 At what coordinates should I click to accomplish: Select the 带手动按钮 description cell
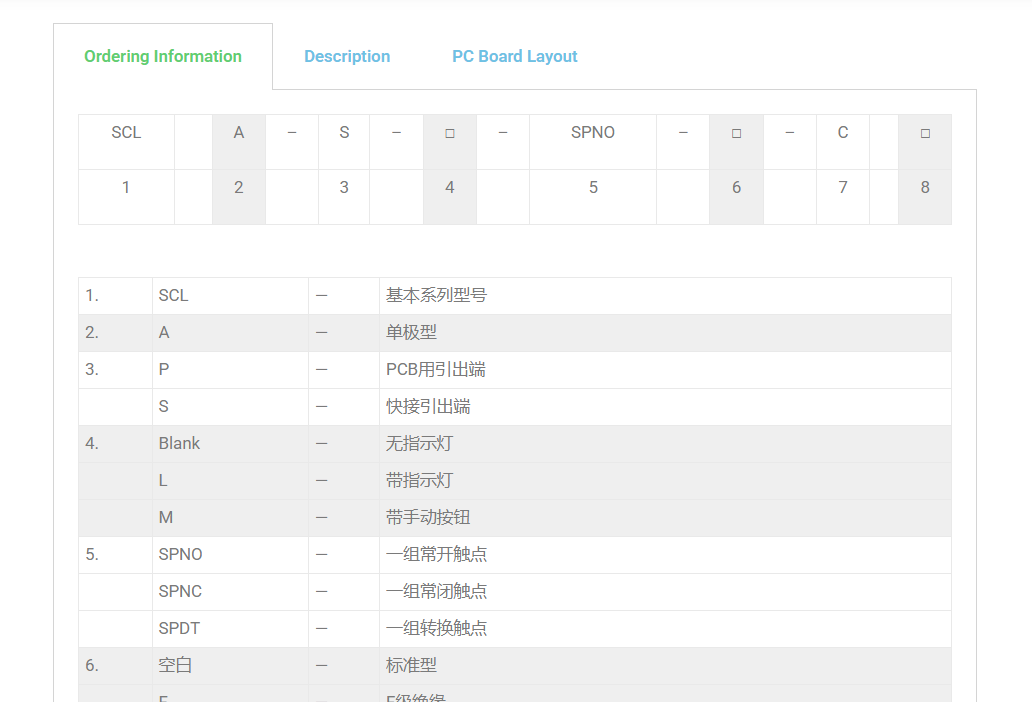(428, 518)
